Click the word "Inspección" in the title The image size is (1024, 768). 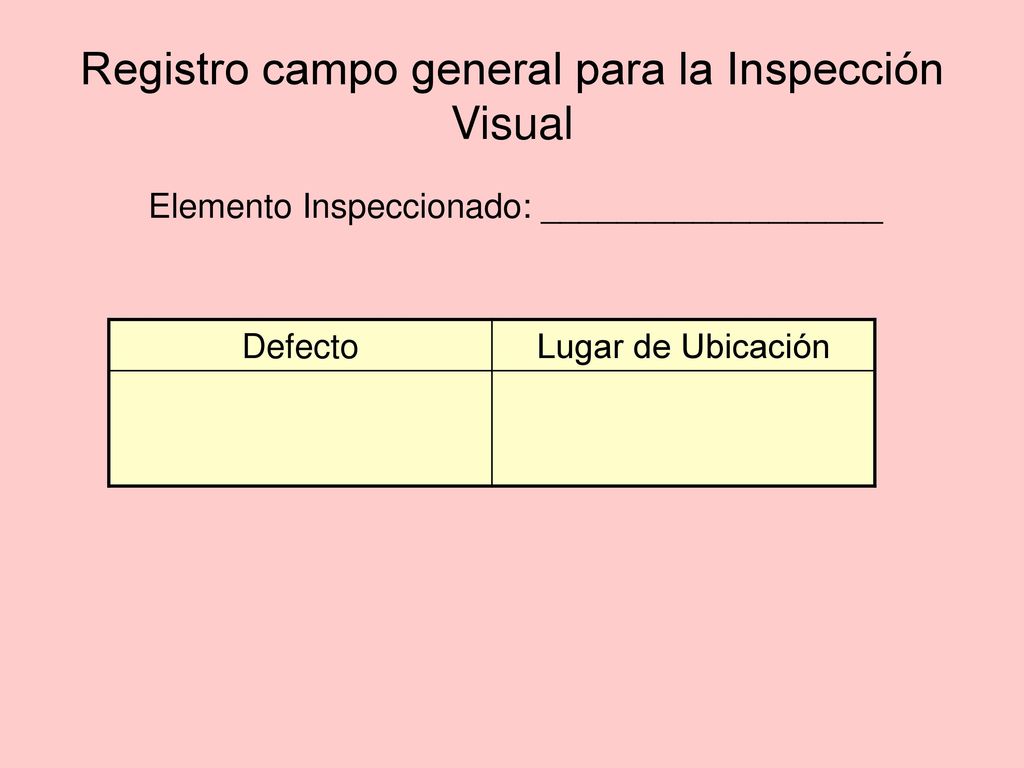835,68
